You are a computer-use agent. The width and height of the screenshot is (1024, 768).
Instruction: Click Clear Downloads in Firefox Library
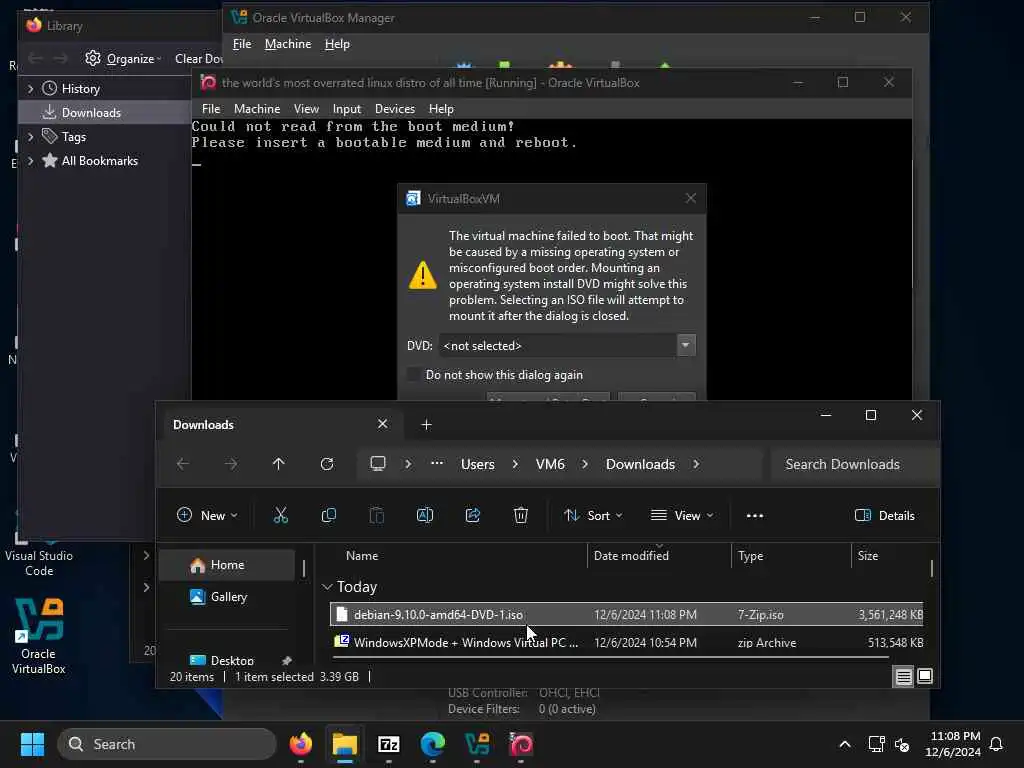199,58
